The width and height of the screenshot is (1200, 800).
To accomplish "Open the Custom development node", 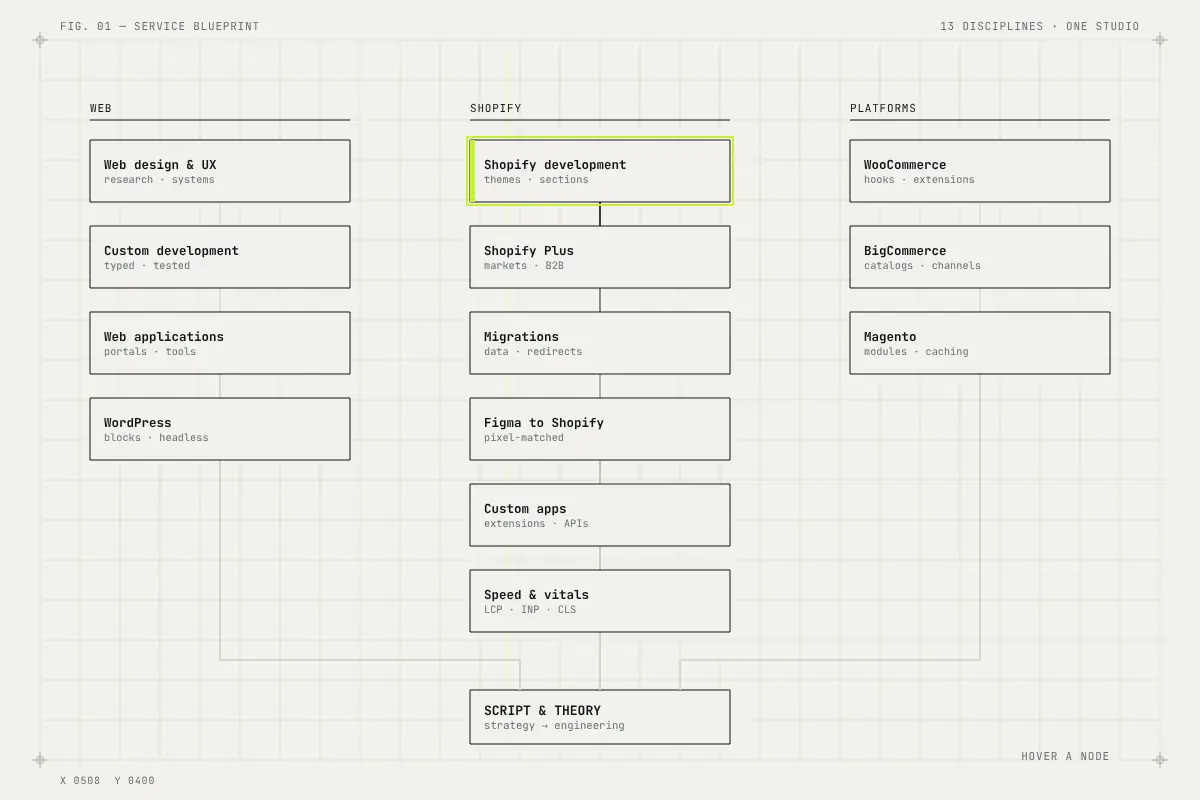I will coord(220,257).
